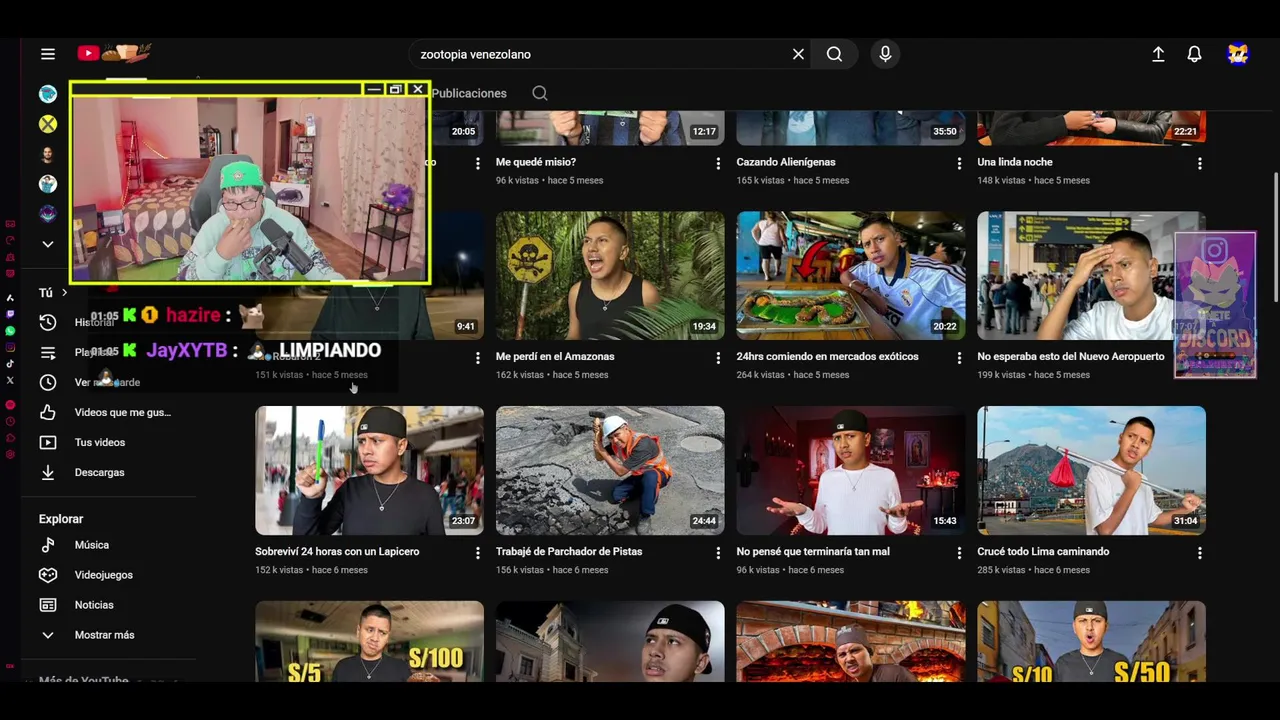The height and width of the screenshot is (720, 1280).
Task: Open options menu for Cazando Alienígenas
Action: (958, 163)
